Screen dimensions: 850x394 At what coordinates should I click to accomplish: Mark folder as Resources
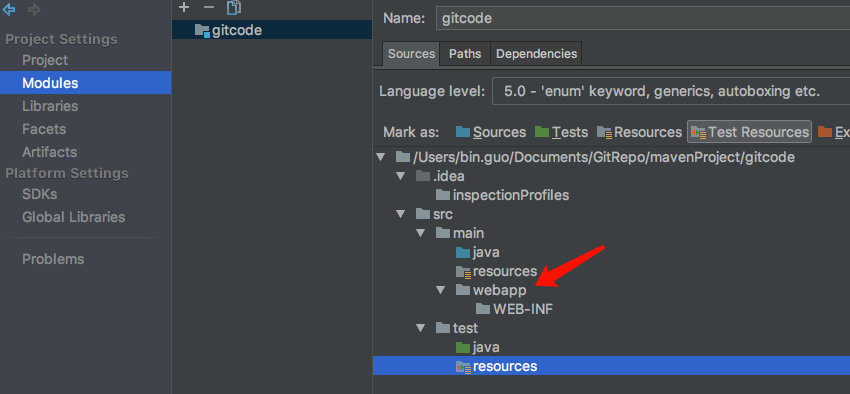tap(639, 132)
